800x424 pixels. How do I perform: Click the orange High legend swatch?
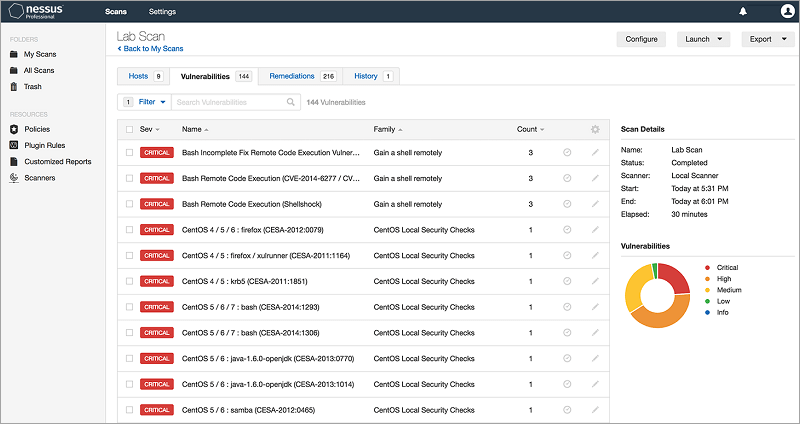[707, 279]
